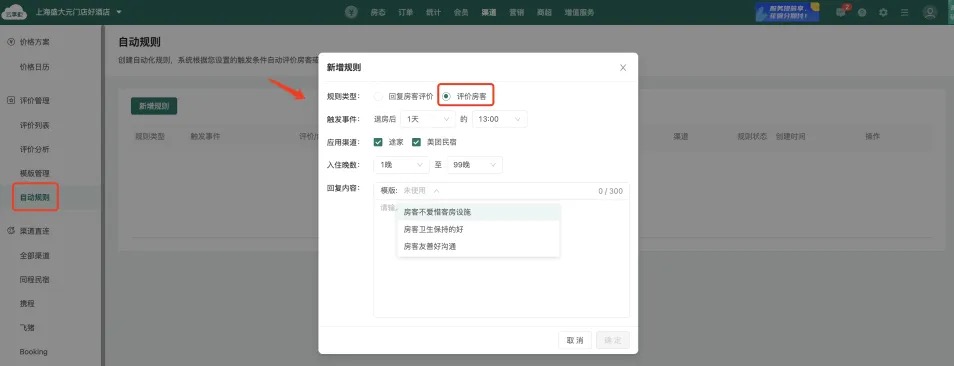Open the message notifications icon with badge
This screenshot has width=954, height=366.
[841, 12]
